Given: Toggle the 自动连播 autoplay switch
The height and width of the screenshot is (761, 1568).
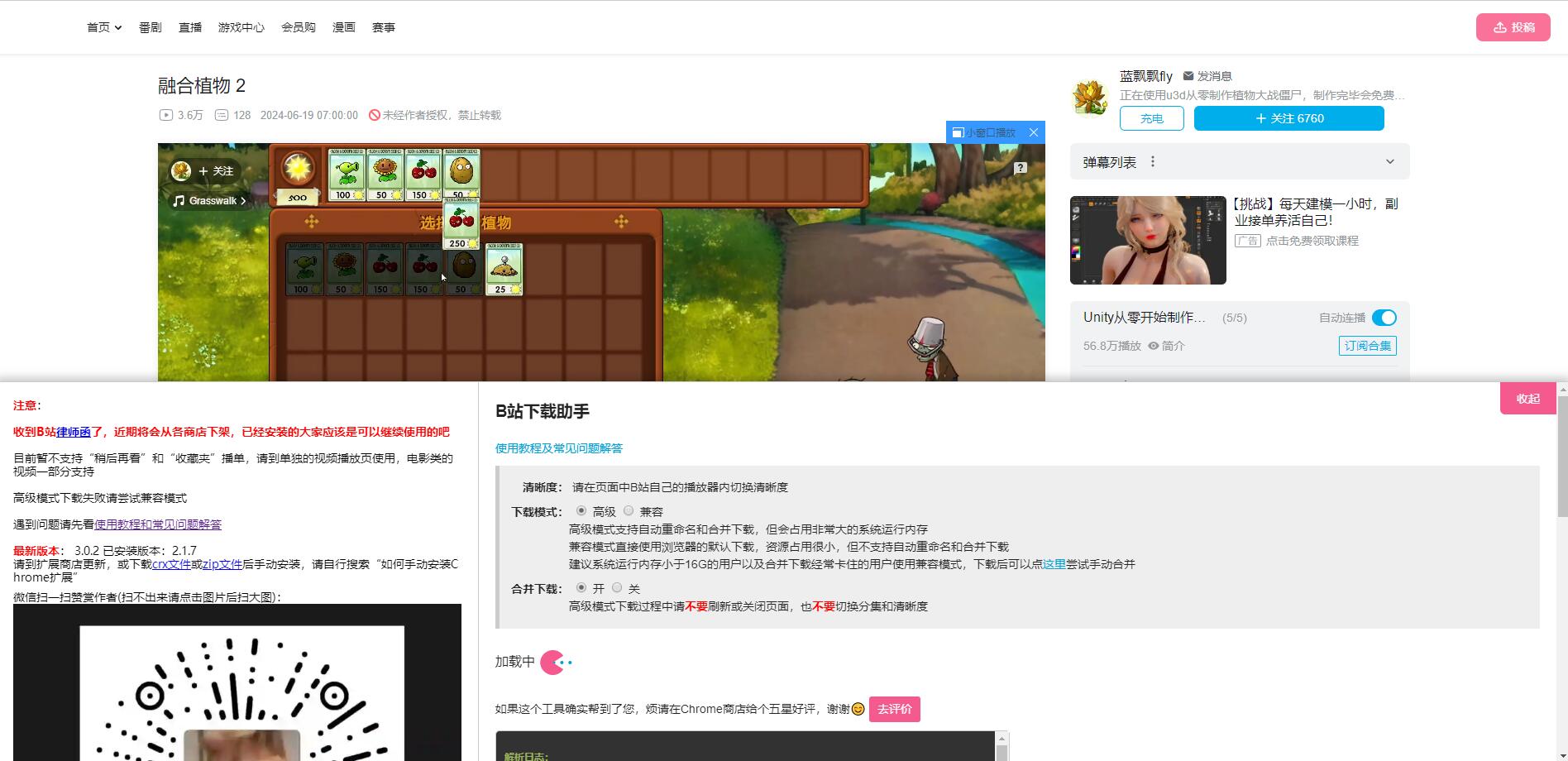Looking at the screenshot, I should click(1384, 318).
